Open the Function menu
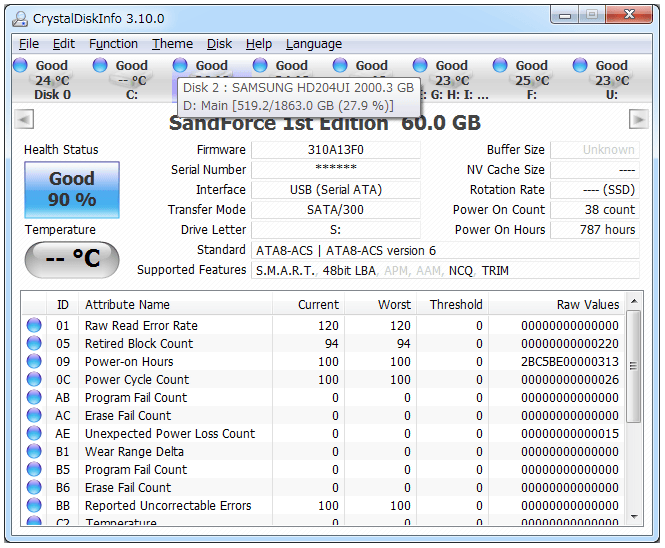This screenshot has width=665, height=548. pos(113,44)
